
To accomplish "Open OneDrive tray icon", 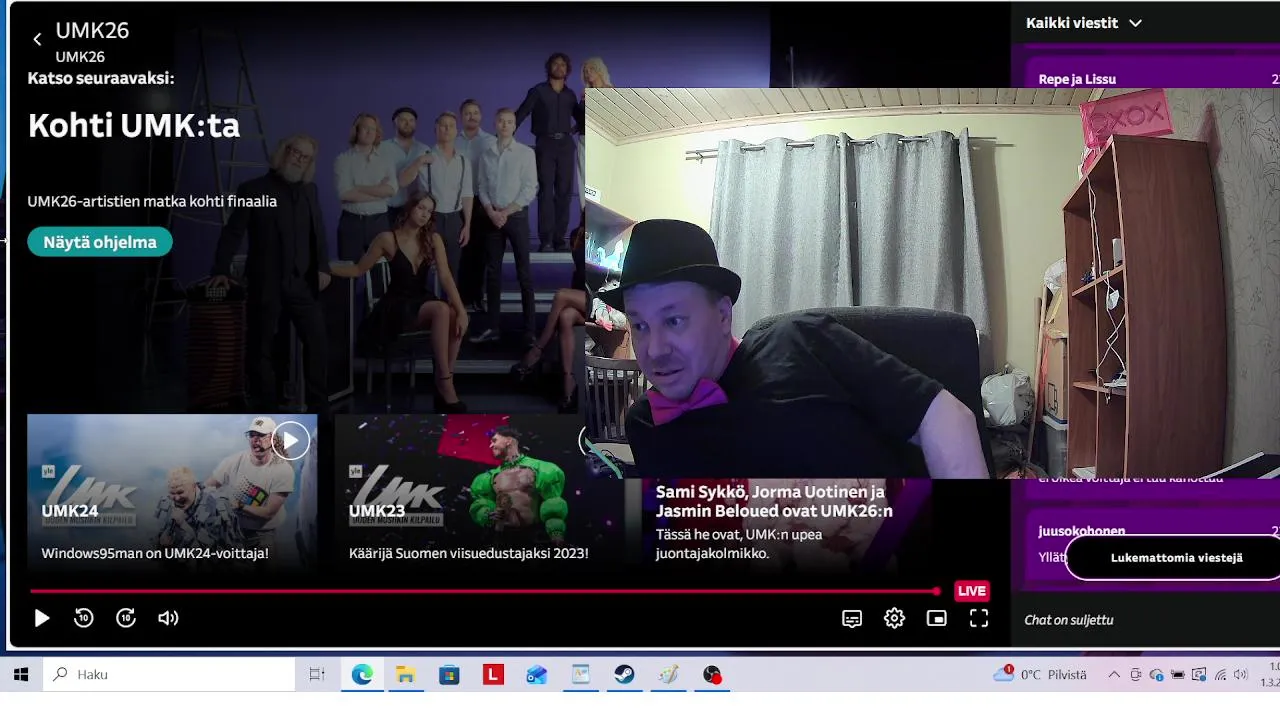I will click(1157, 675).
